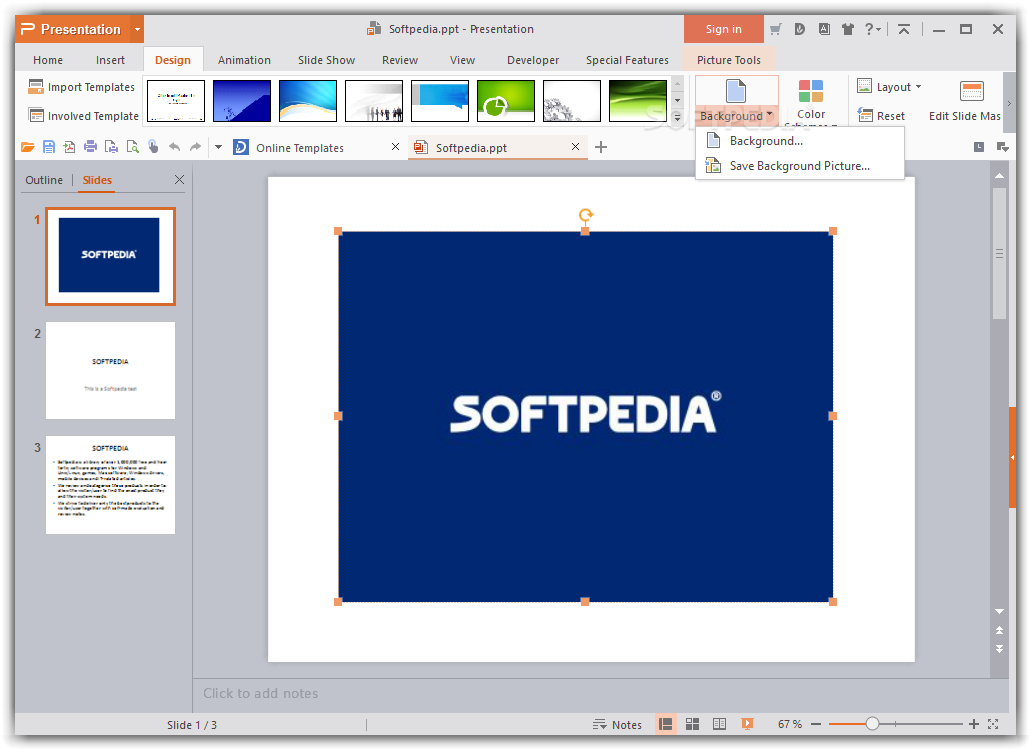Click the next slide double arrow in scrollbar
This screenshot has height=750, width=1031.
999,649
